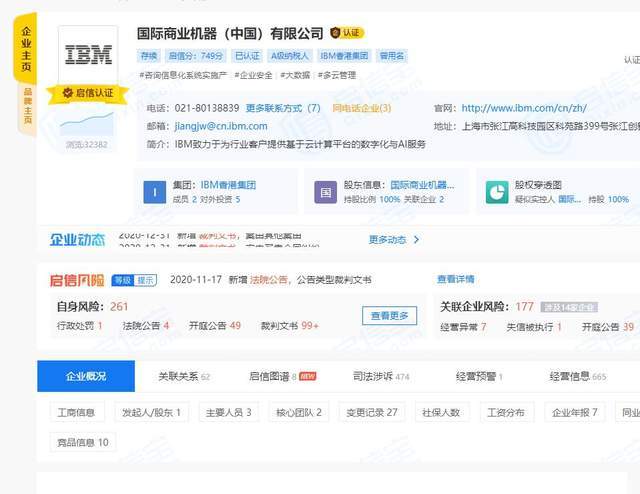The image size is (640, 494).
Task: Click the 曾用名 tag
Action: click(x=391, y=56)
